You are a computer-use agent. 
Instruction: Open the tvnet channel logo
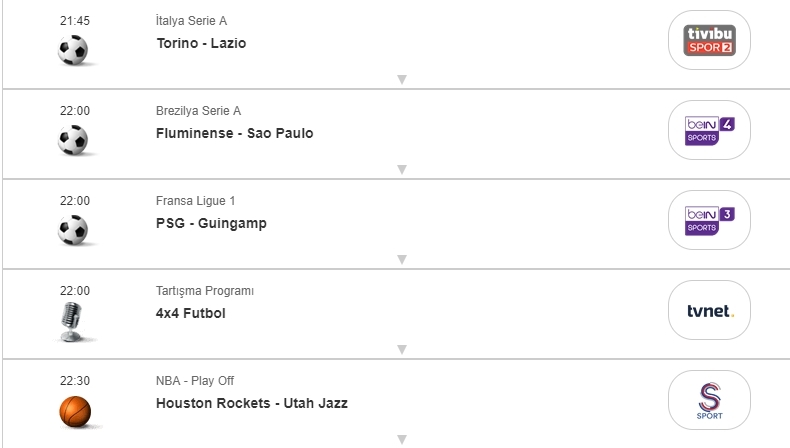tap(709, 310)
